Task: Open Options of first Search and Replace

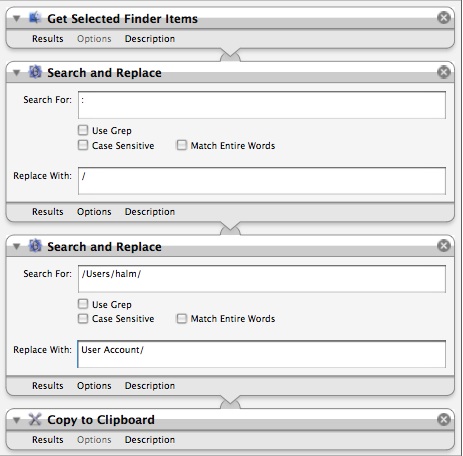Action: (x=94, y=212)
